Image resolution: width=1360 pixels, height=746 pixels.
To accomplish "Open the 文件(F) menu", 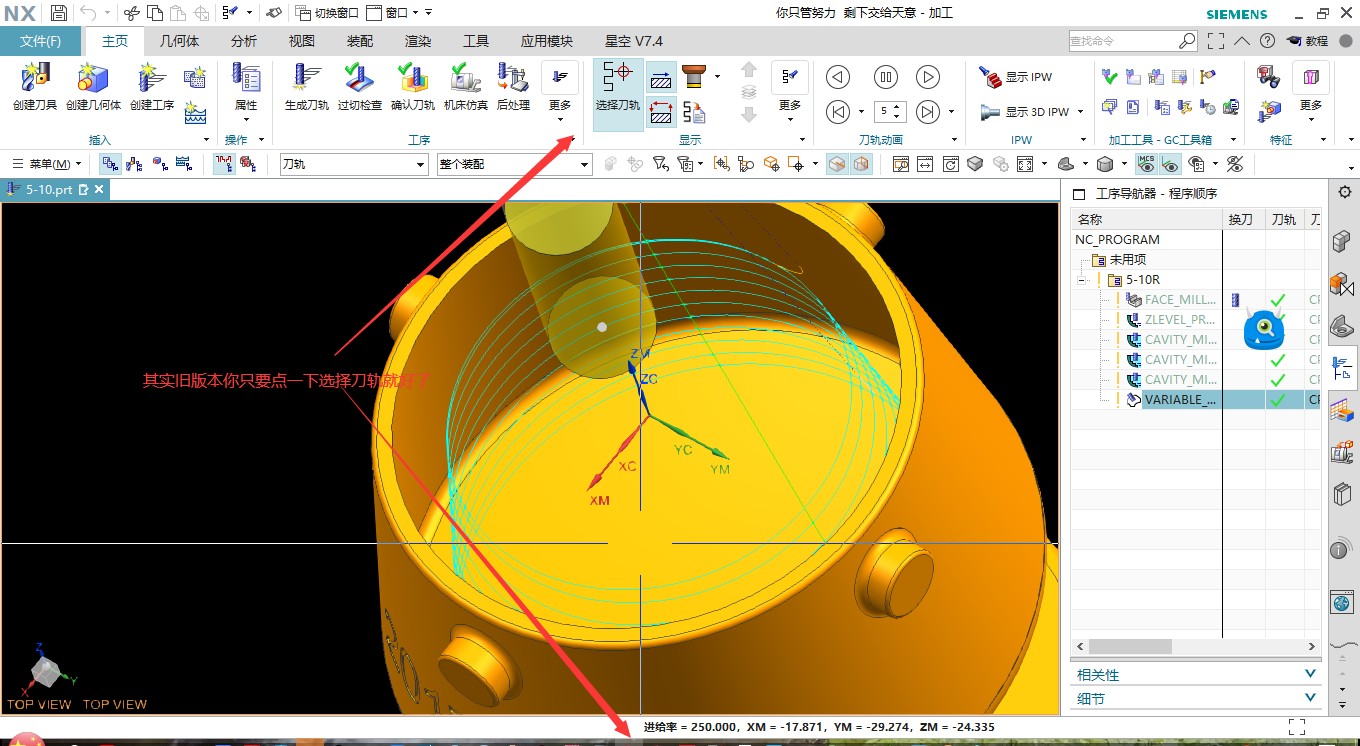I will click(41, 41).
